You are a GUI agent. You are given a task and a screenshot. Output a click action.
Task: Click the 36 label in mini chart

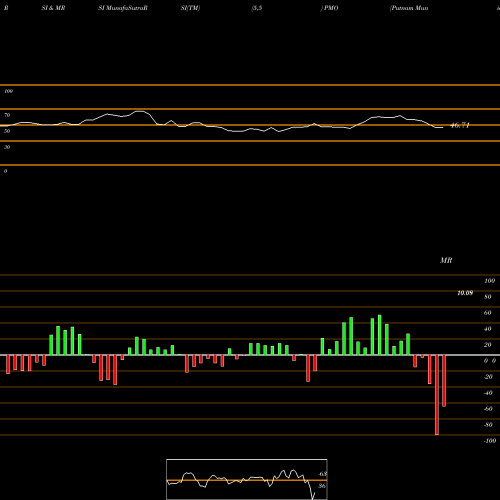pos(322,486)
